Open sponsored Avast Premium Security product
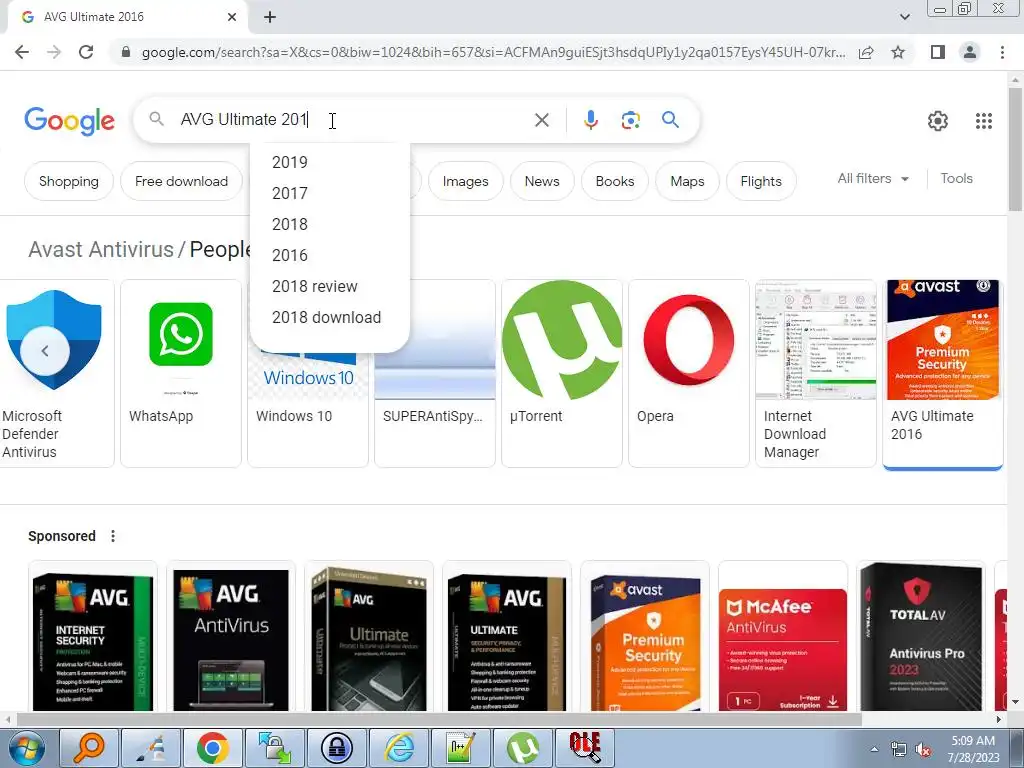The height and width of the screenshot is (768, 1024). point(645,637)
